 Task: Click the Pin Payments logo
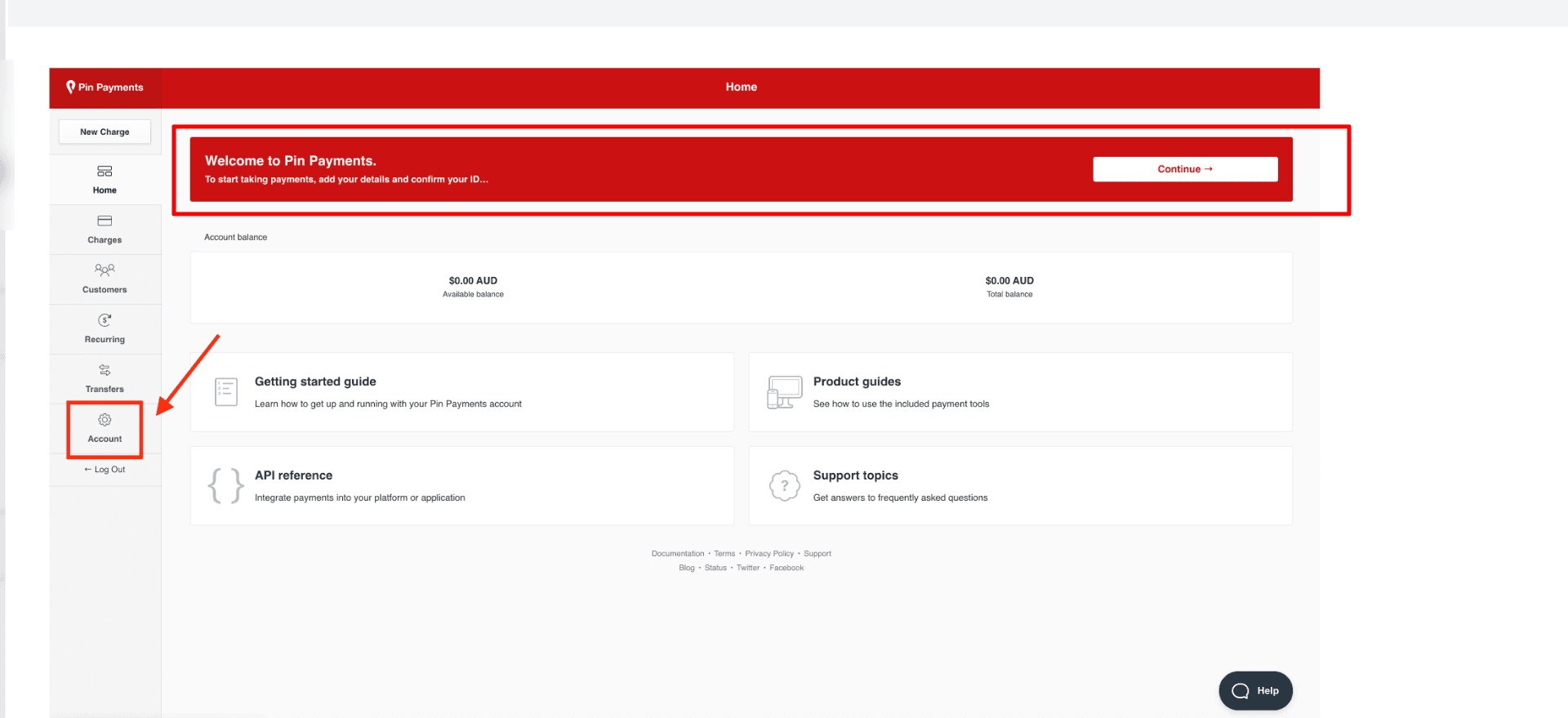[x=105, y=87]
